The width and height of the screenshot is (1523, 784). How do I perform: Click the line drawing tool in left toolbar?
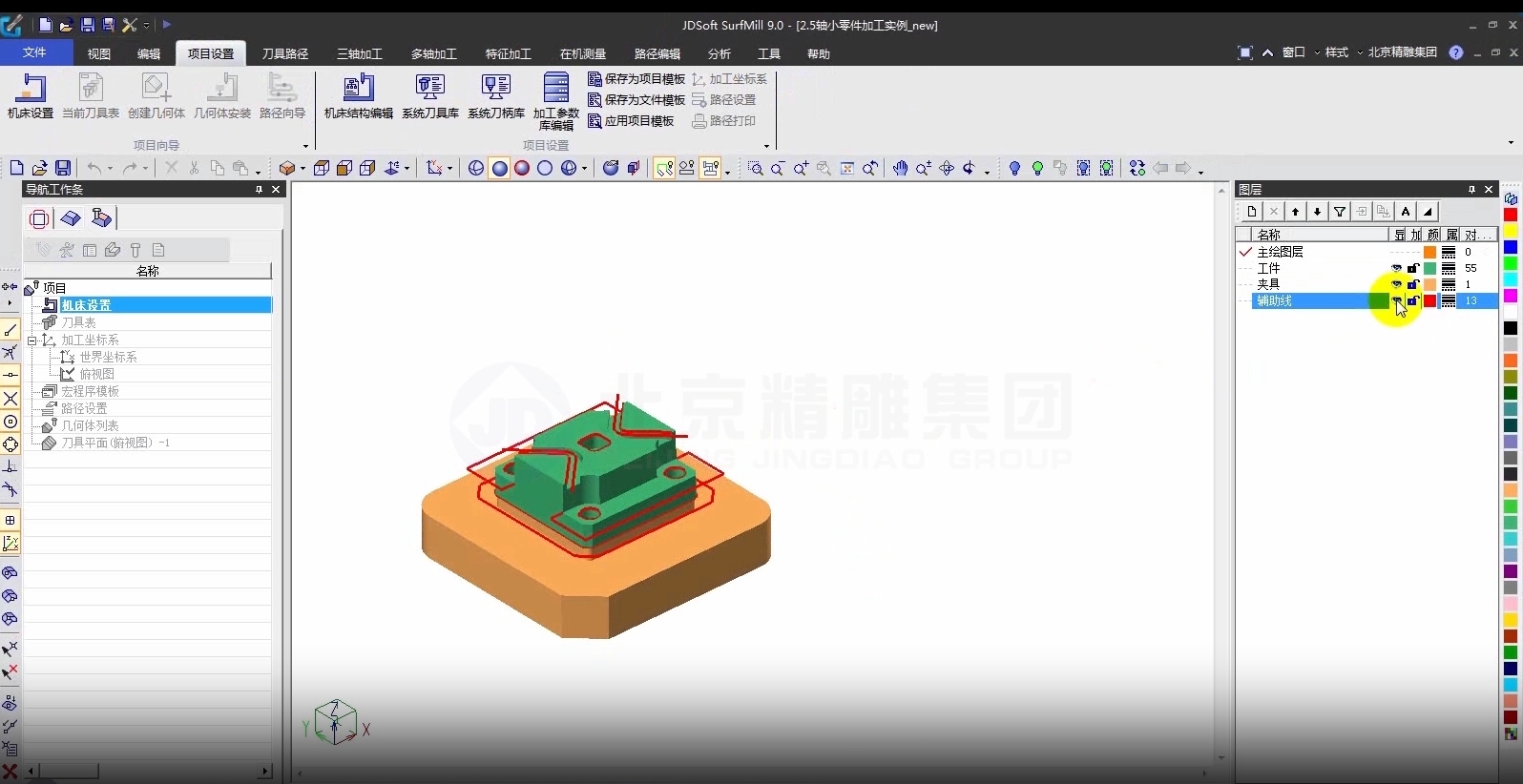pyautogui.click(x=10, y=330)
